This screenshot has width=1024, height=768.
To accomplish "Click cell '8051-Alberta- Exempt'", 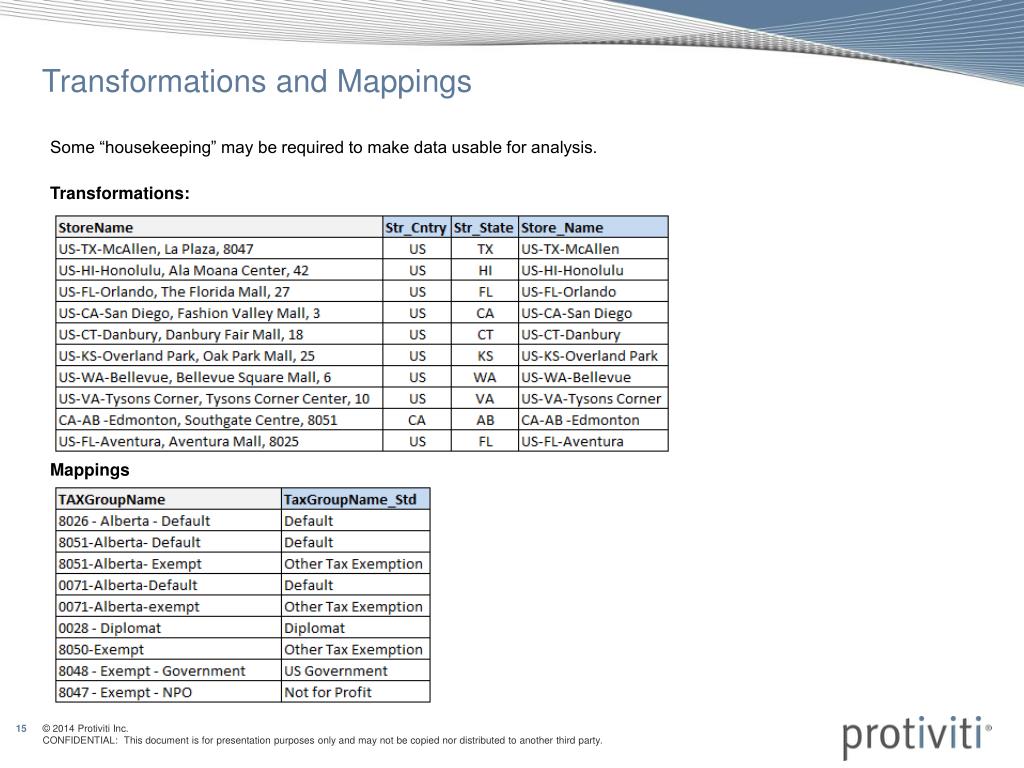I will click(x=168, y=564).
